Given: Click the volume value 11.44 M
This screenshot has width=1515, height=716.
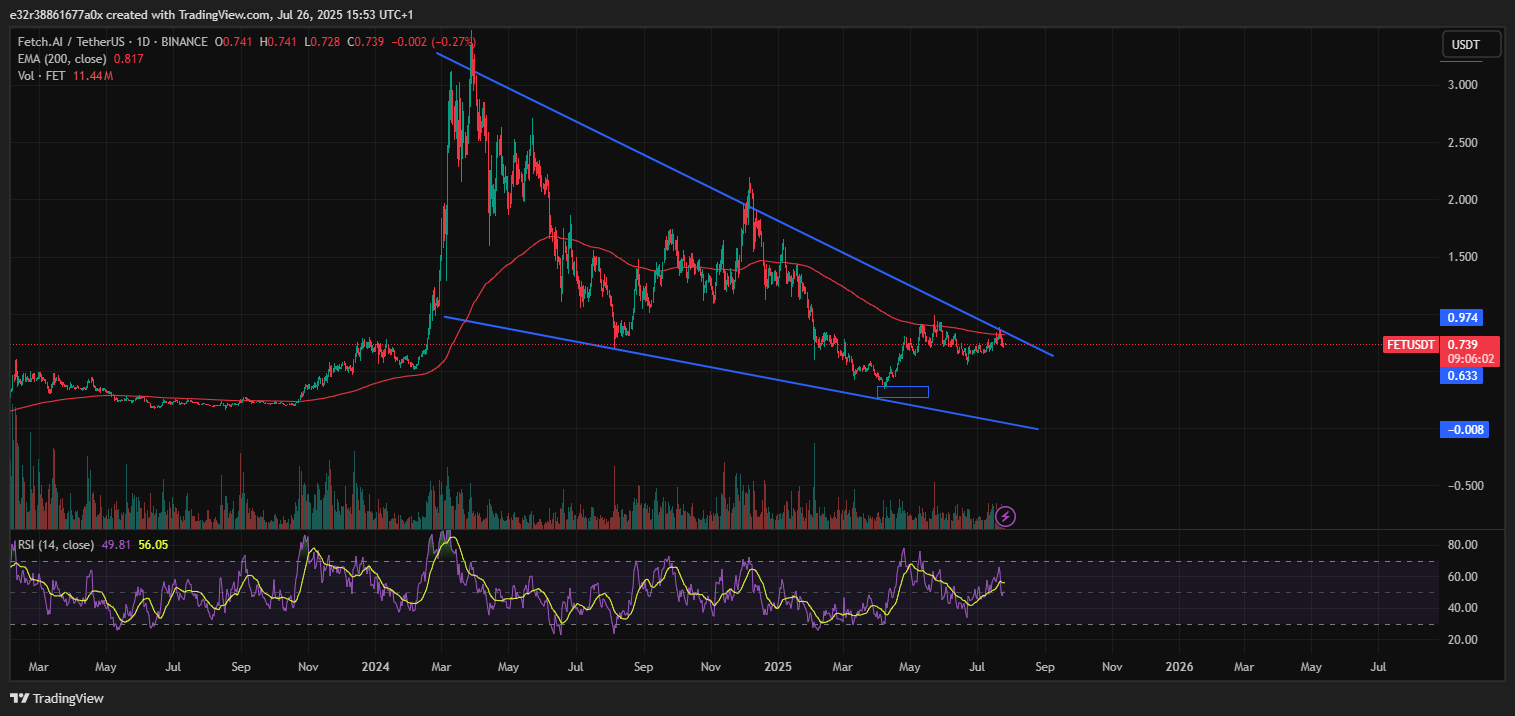Looking at the screenshot, I should [x=93, y=76].
